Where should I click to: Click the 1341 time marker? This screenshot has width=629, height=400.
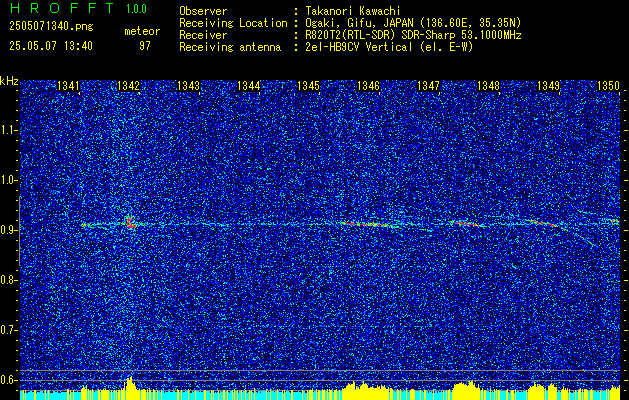(x=68, y=86)
